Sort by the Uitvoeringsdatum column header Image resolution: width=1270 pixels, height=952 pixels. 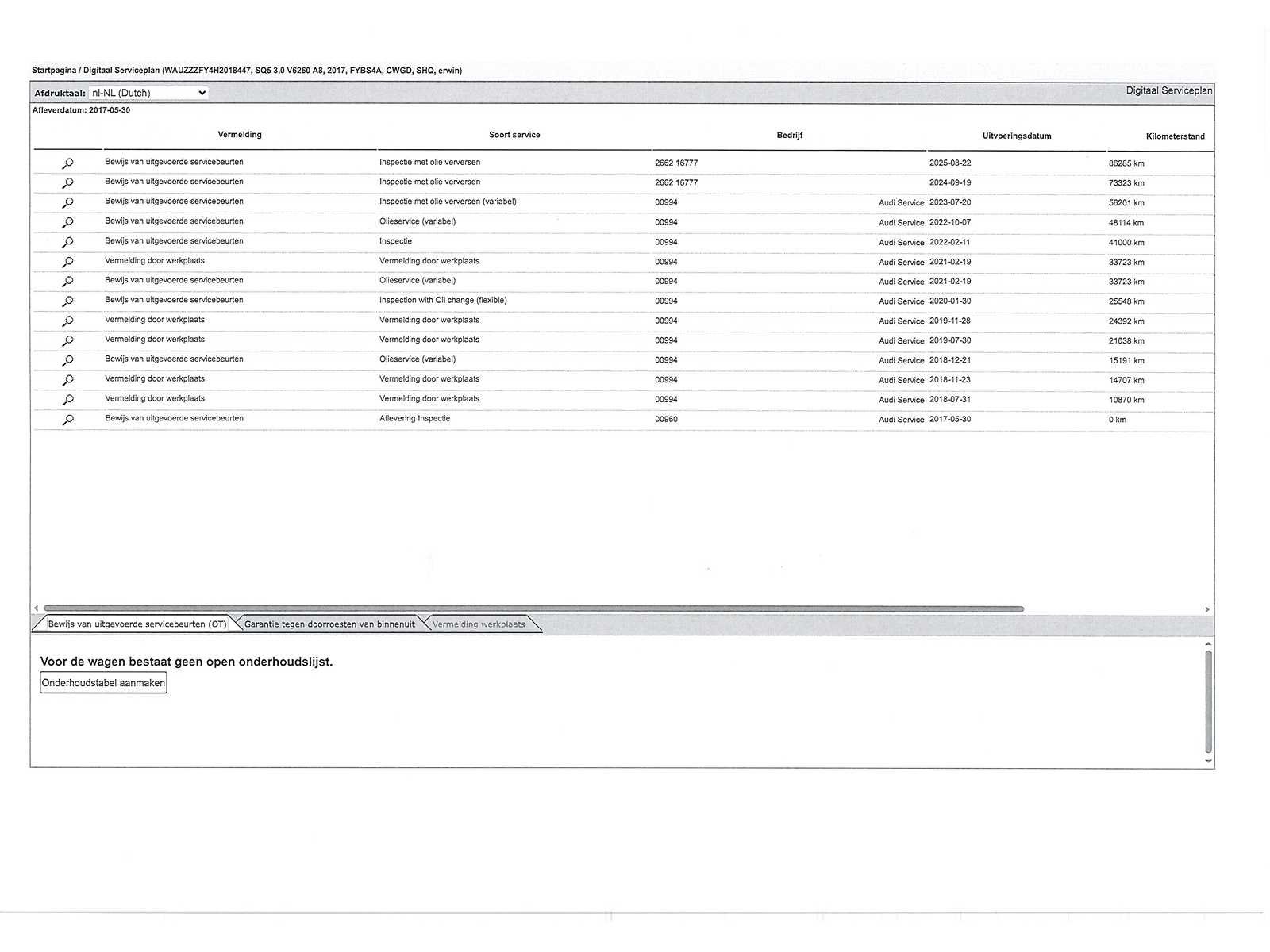[1016, 136]
